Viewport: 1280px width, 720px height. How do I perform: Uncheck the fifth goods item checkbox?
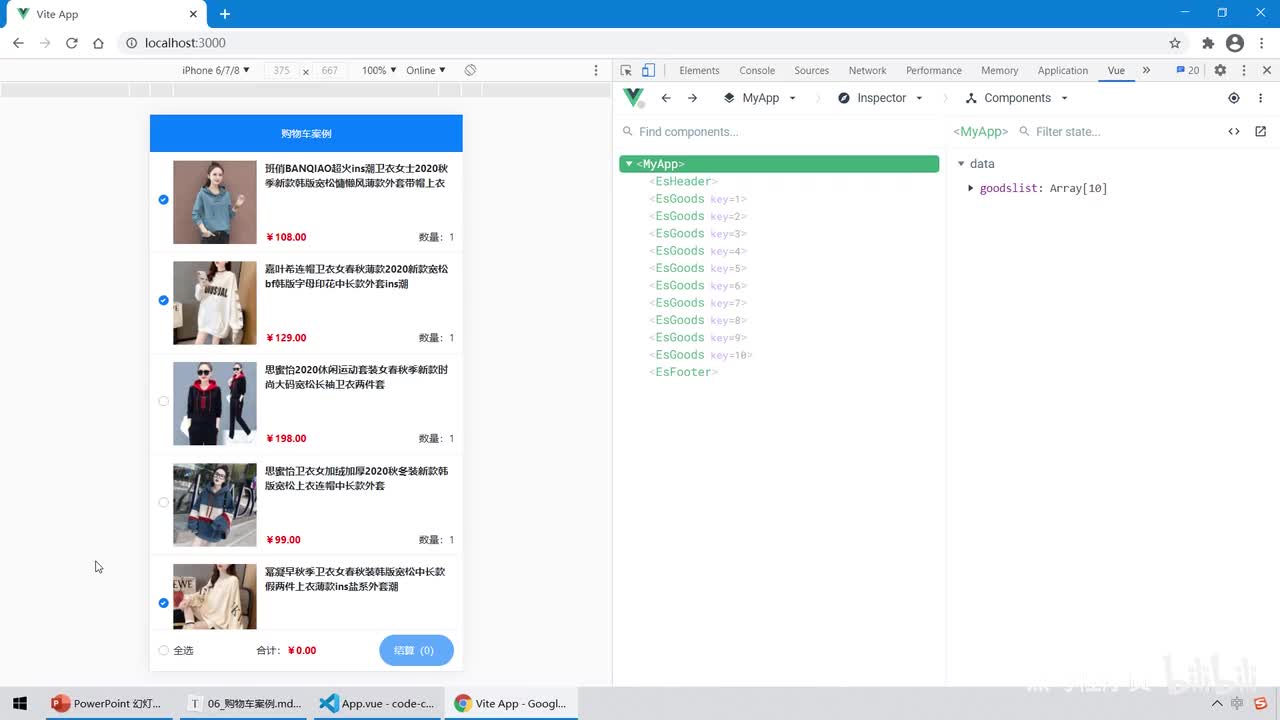164,603
